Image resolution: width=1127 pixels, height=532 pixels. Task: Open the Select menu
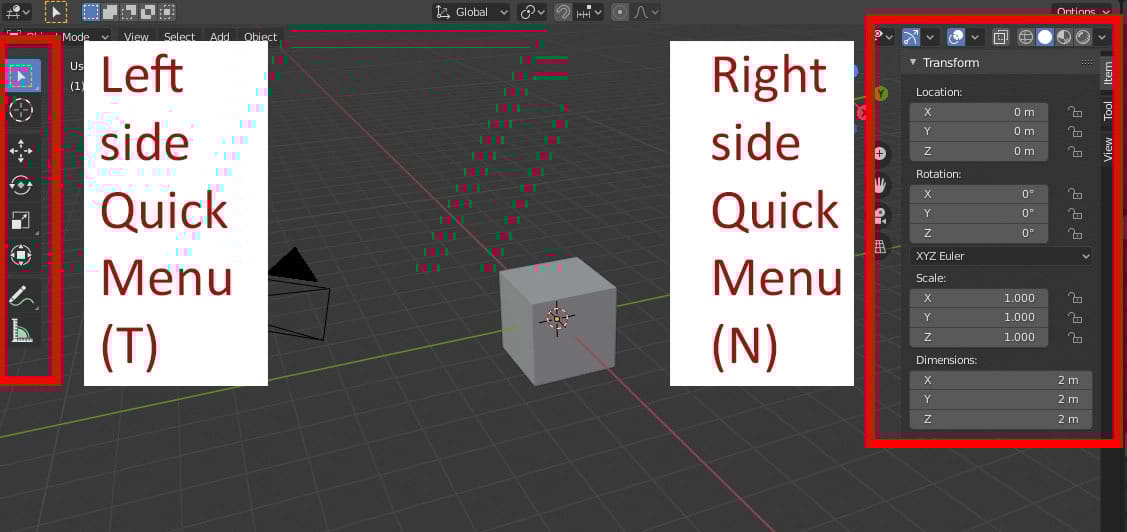[x=179, y=37]
